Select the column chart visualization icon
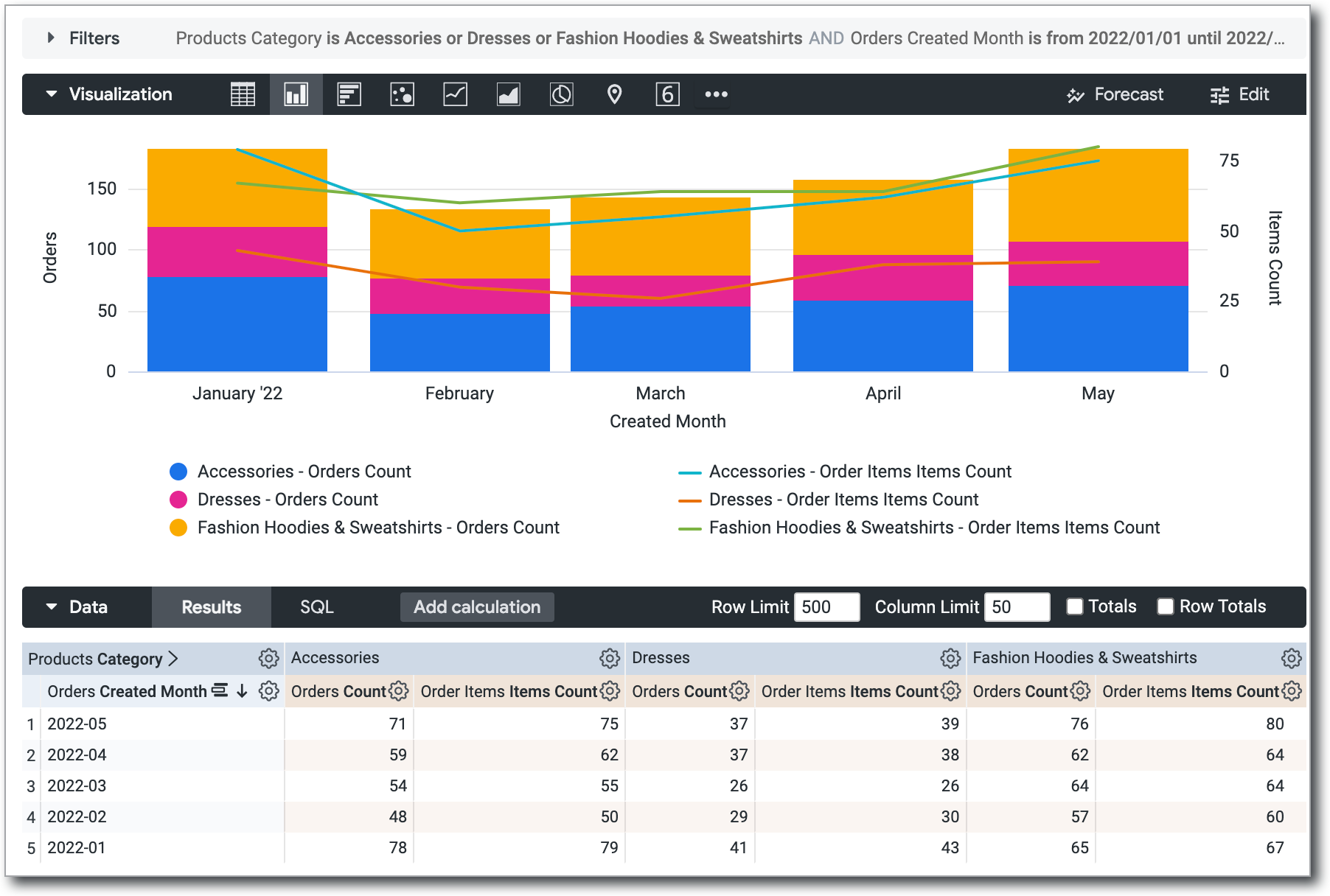This screenshot has height=896, width=1330. pyautogui.click(x=296, y=94)
